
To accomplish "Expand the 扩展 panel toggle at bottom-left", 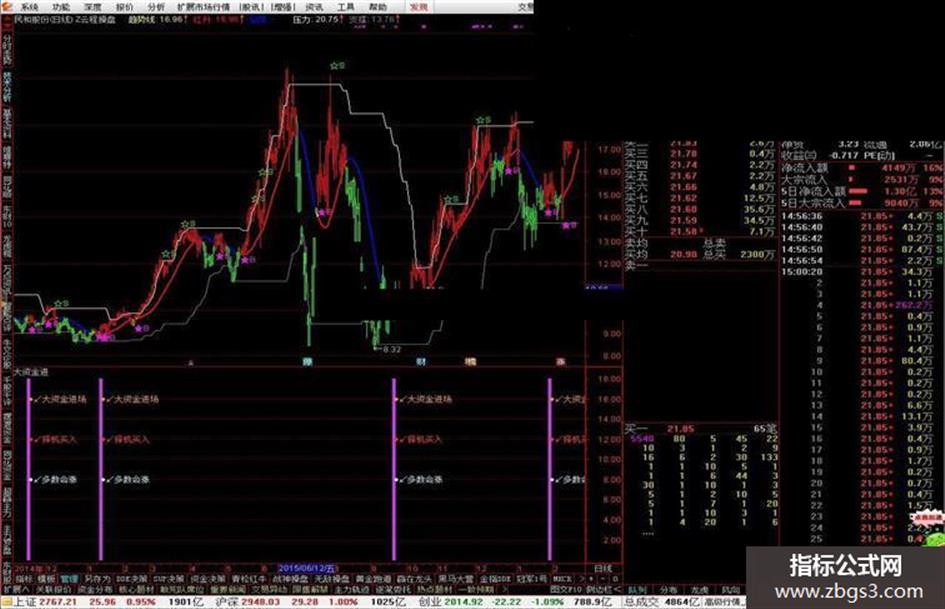I will click(17, 589).
